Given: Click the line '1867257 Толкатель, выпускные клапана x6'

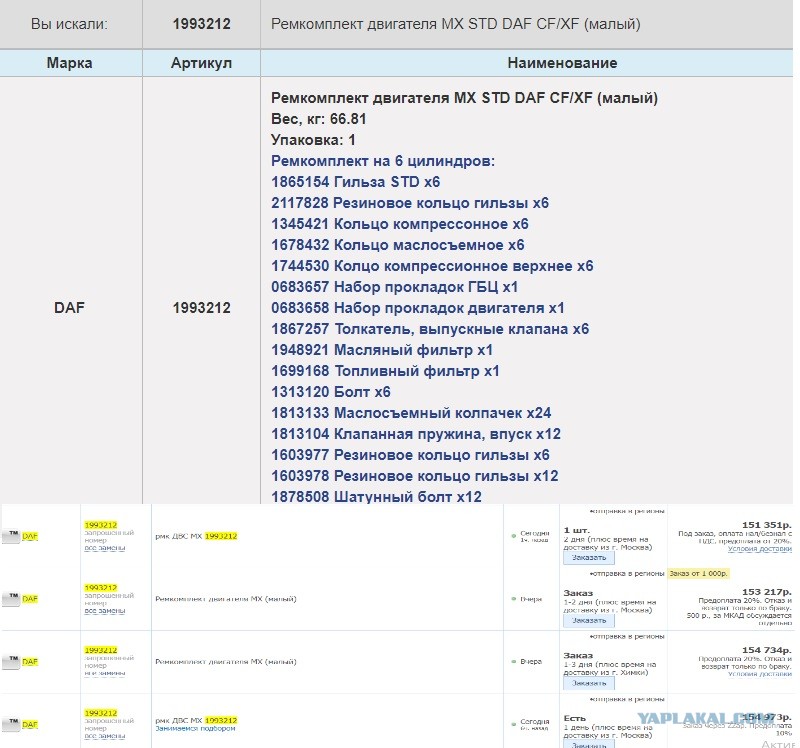Looking at the screenshot, I should [x=430, y=329].
